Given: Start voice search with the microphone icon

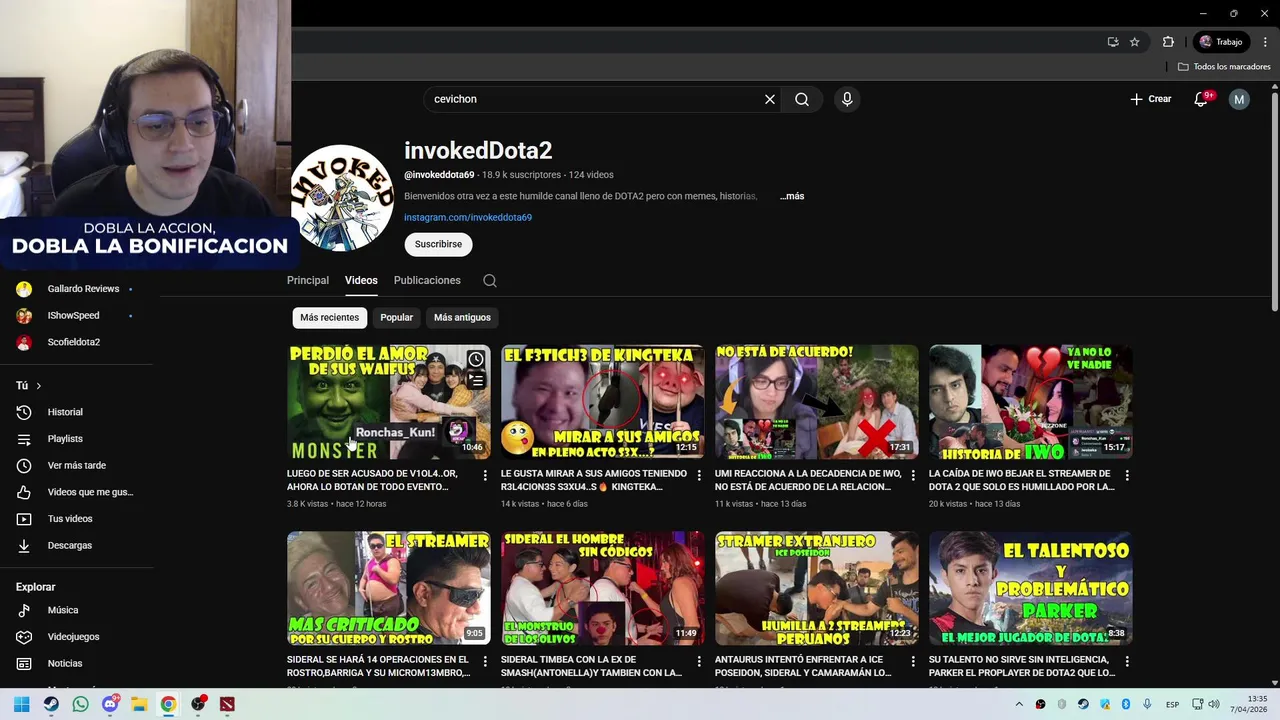Looking at the screenshot, I should [x=847, y=99].
